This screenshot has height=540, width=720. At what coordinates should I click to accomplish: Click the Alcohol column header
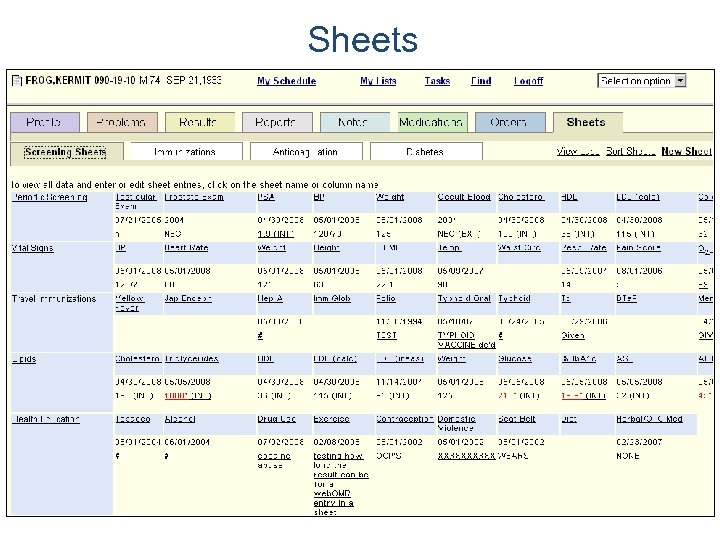[x=180, y=419]
